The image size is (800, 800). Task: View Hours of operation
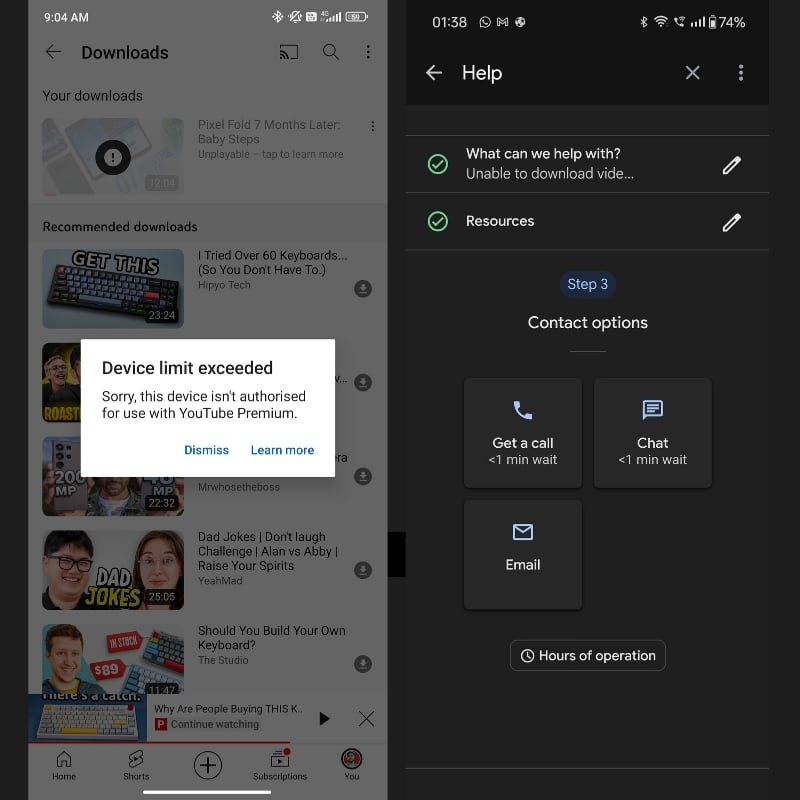pos(588,656)
